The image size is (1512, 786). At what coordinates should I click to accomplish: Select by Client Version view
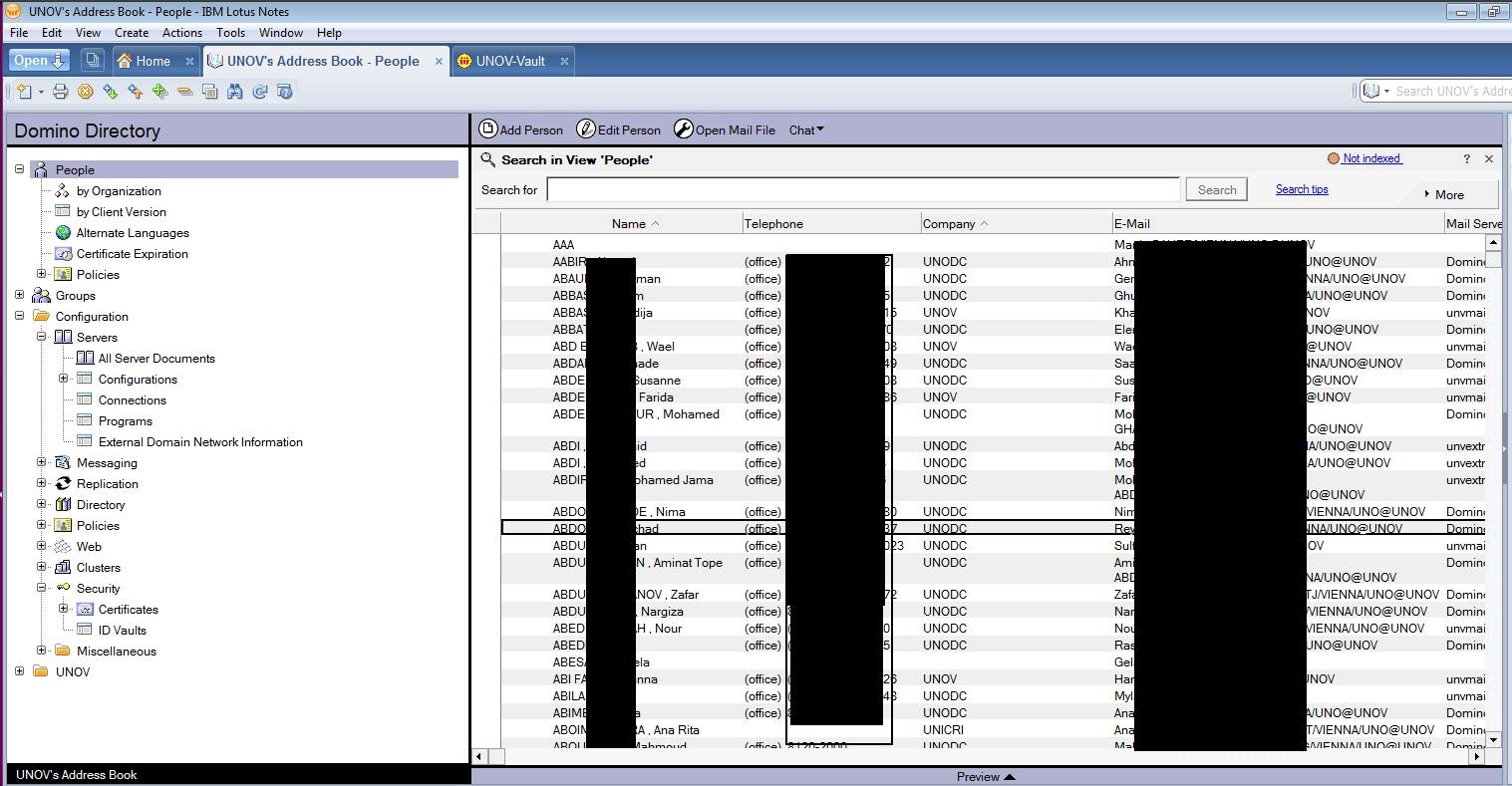click(121, 211)
